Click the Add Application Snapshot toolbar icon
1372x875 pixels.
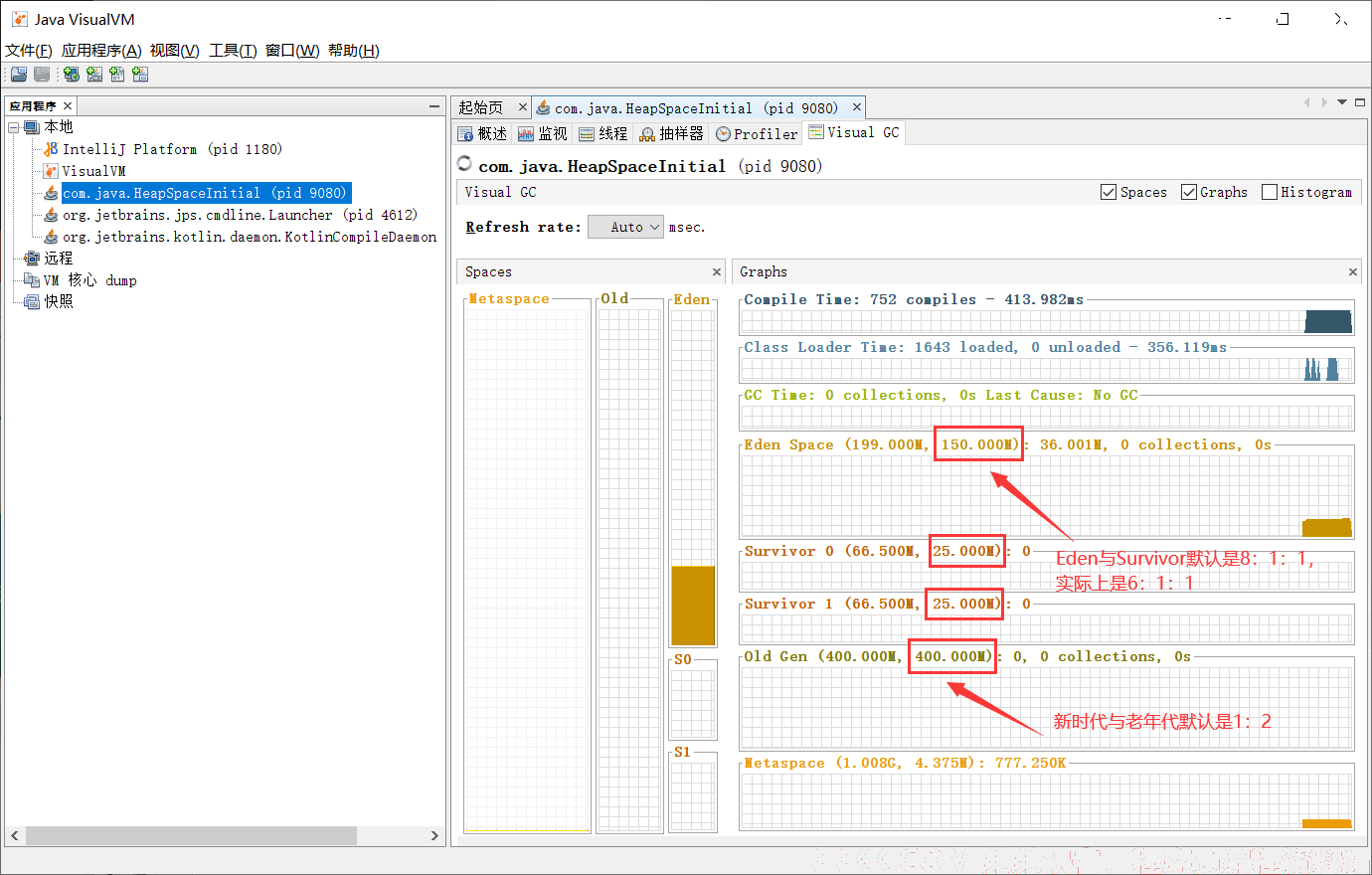click(140, 75)
